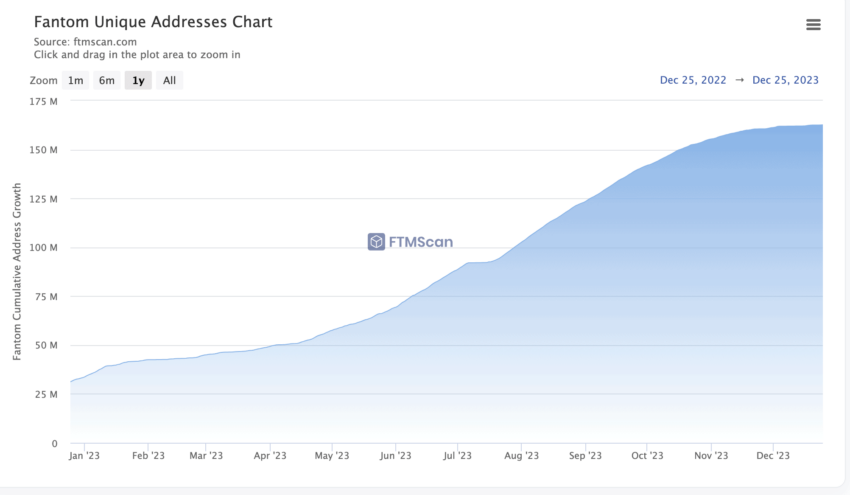Click the 'May '23' x-axis label

click(x=332, y=455)
